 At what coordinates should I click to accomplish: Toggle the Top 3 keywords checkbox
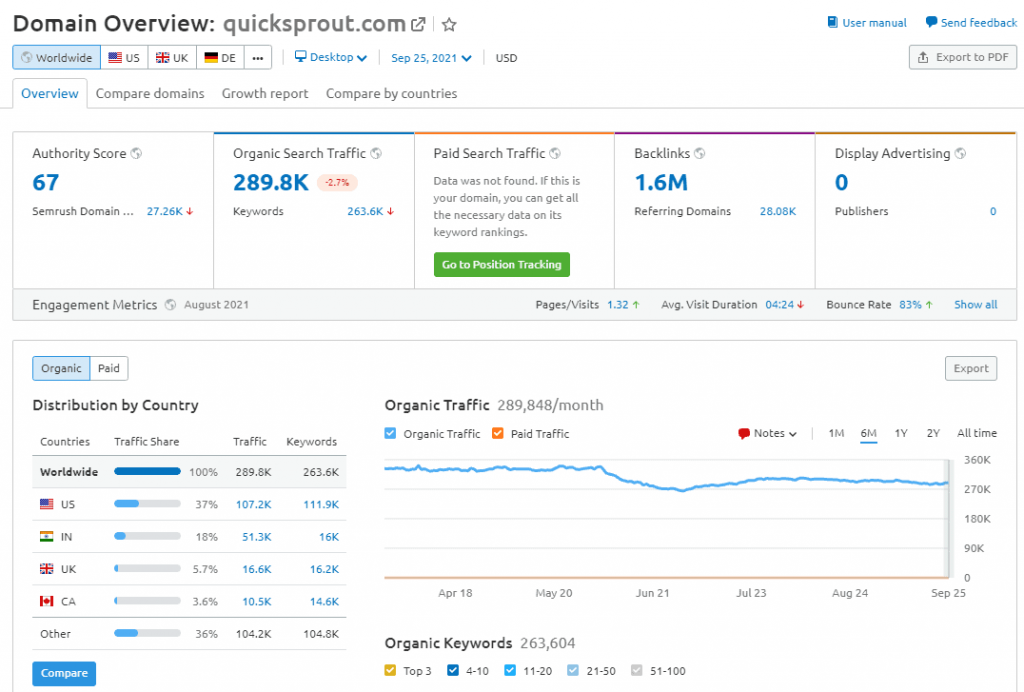[x=391, y=670]
